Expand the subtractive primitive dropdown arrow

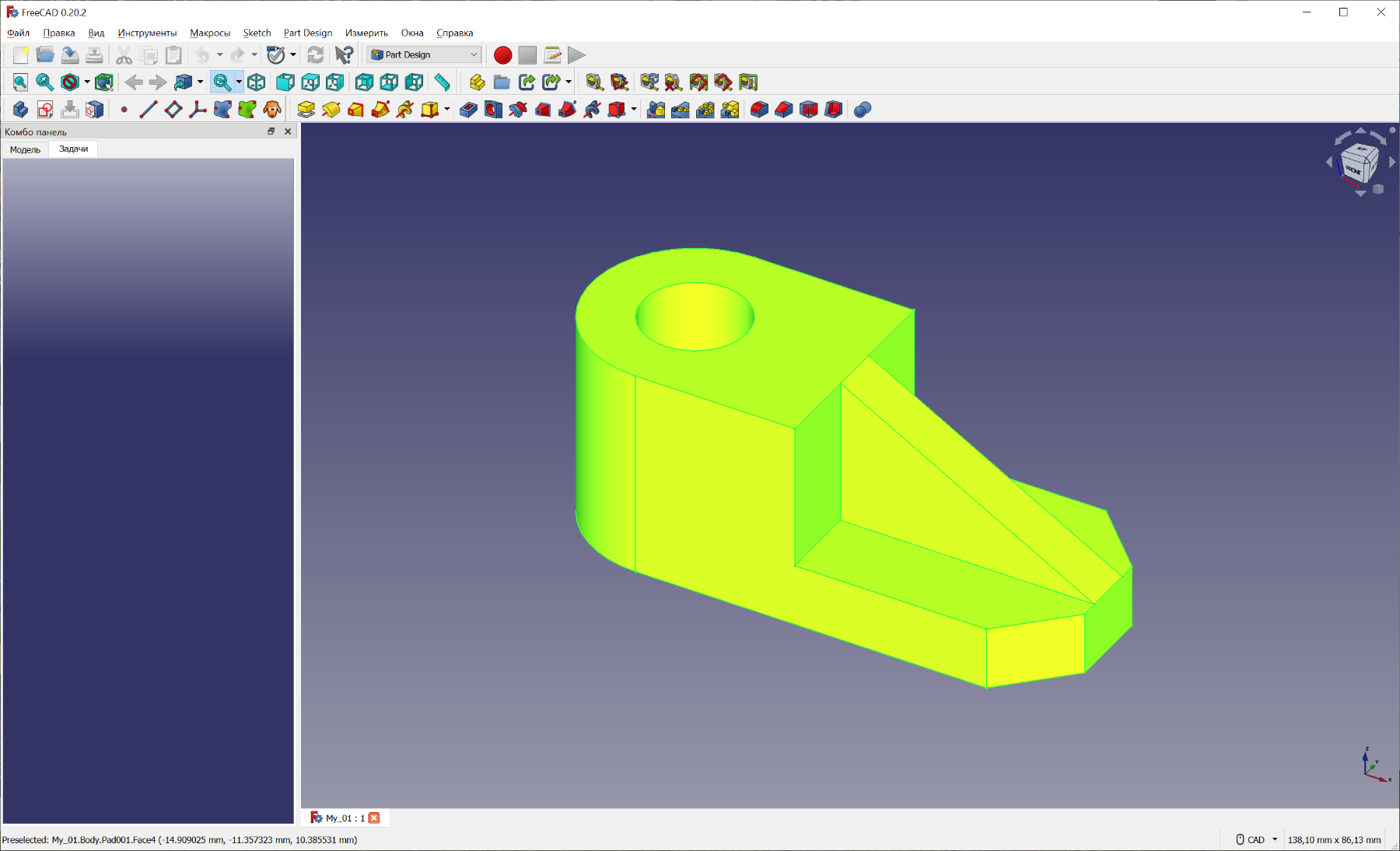click(x=634, y=110)
